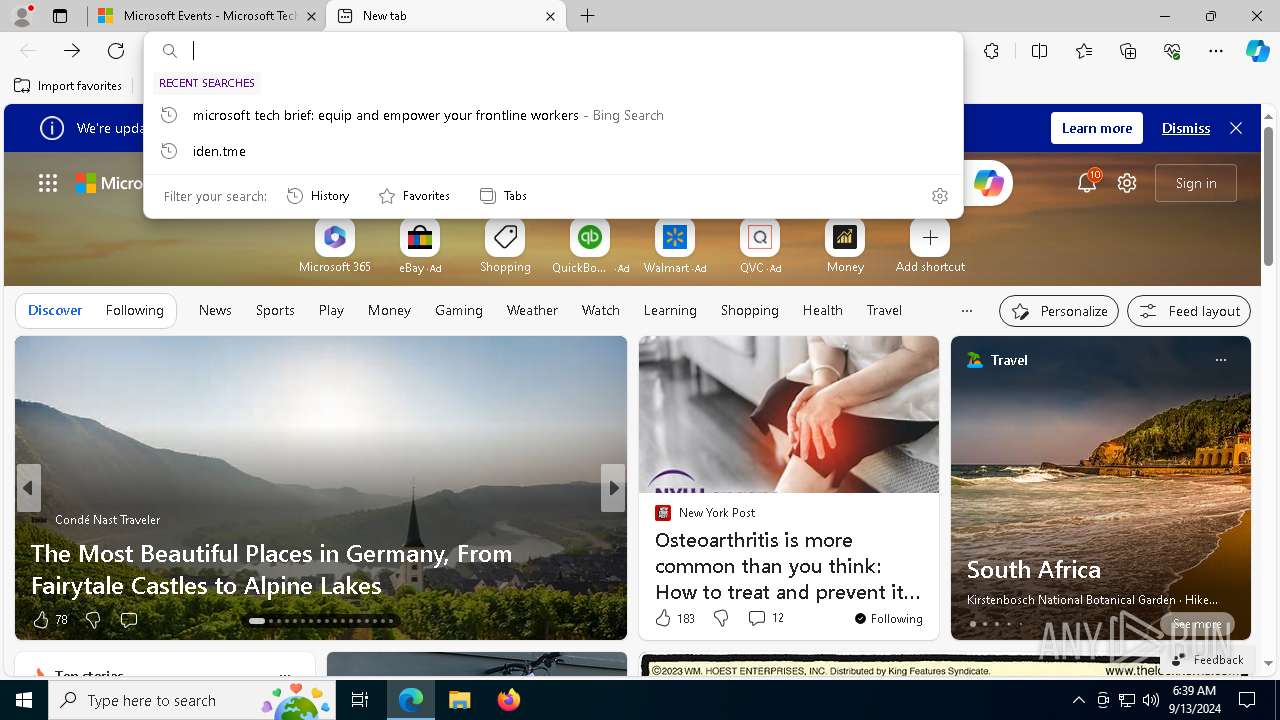Image resolution: width=1280 pixels, height=720 pixels.
Task: Open the News category
Action: (x=215, y=310)
